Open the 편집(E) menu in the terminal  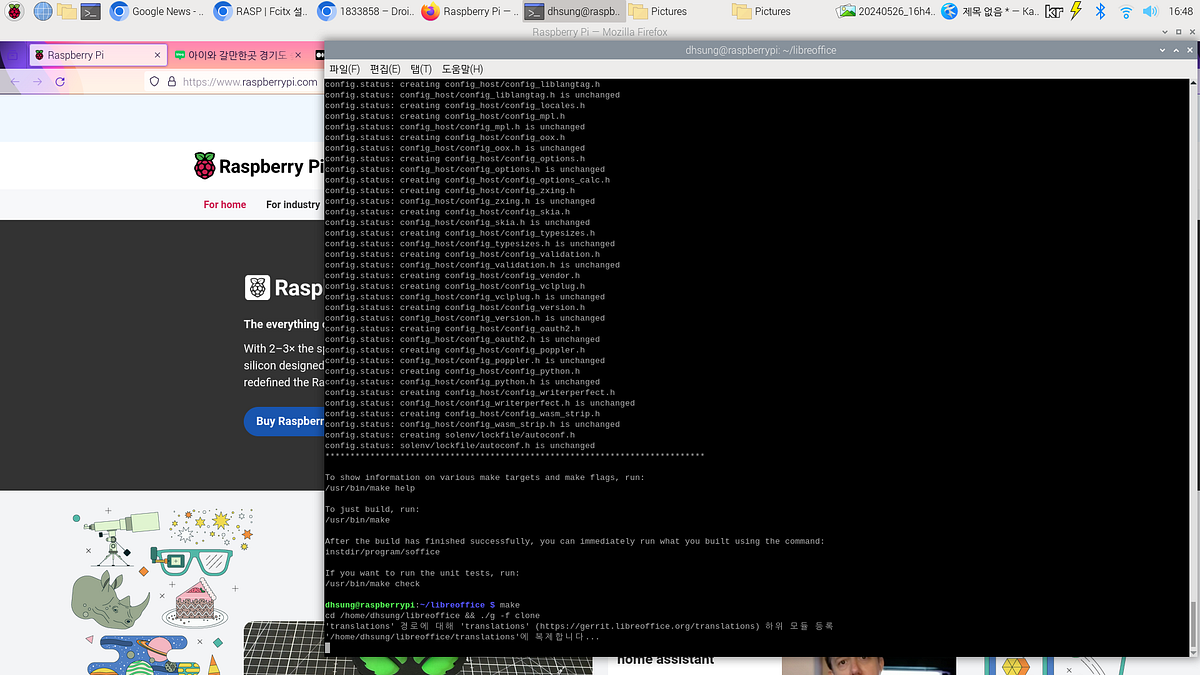click(x=385, y=69)
